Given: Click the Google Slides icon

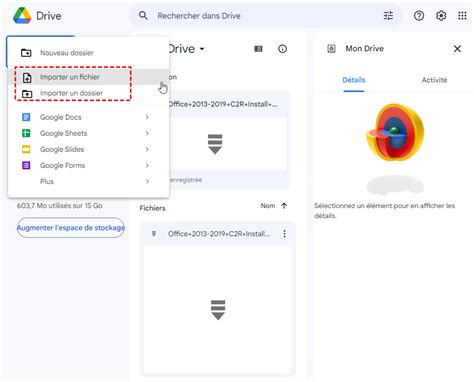Looking at the screenshot, I should [x=26, y=149].
